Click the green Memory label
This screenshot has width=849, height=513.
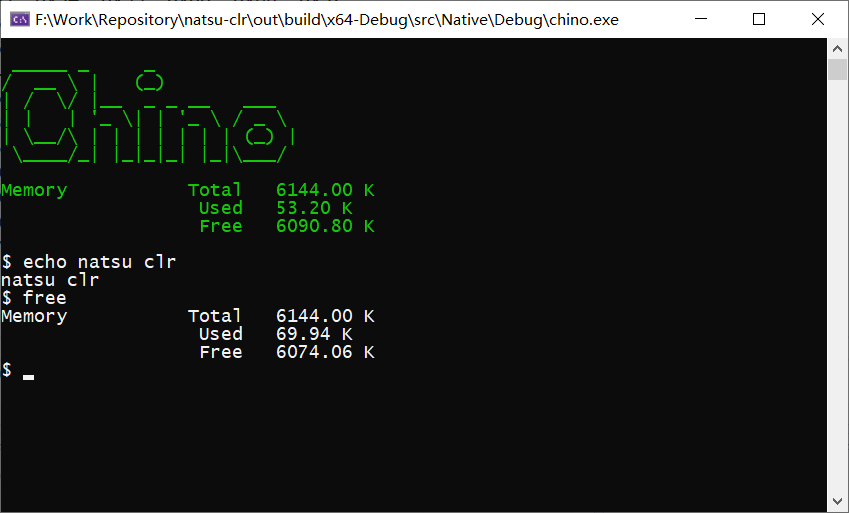click(34, 190)
